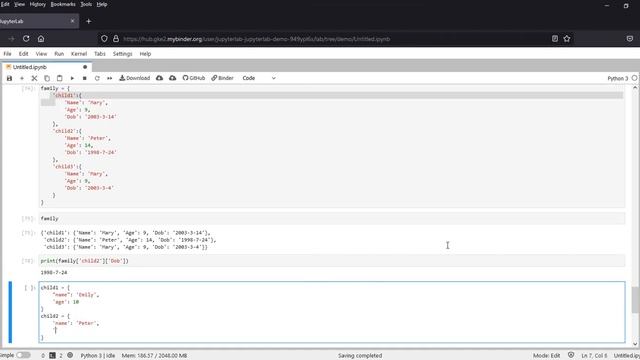Image resolution: width=640 pixels, height=360 pixels.
Task: Click the shield trust icon in status bar
Action: [x=571, y=356]
